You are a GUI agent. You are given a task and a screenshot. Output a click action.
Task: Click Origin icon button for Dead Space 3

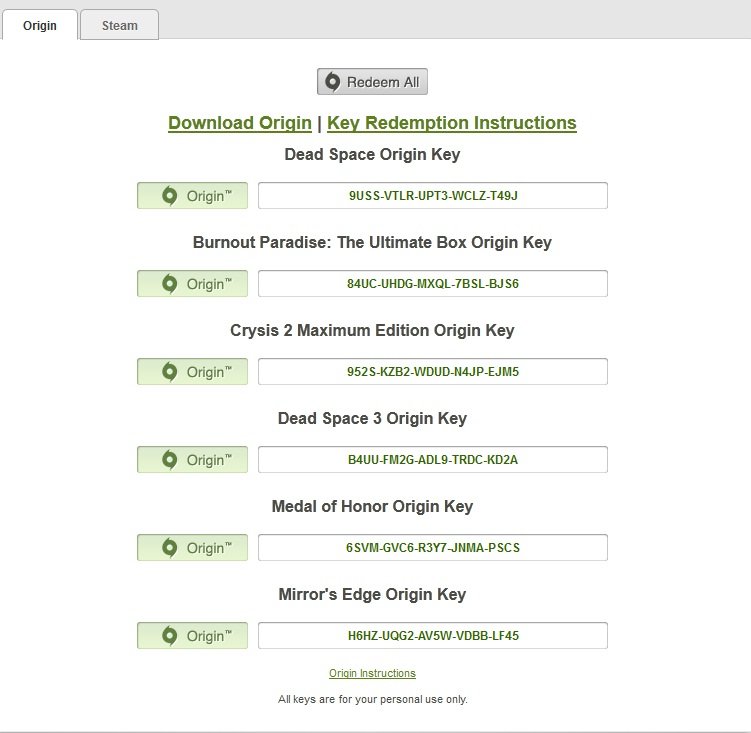[x=192, y=460]
